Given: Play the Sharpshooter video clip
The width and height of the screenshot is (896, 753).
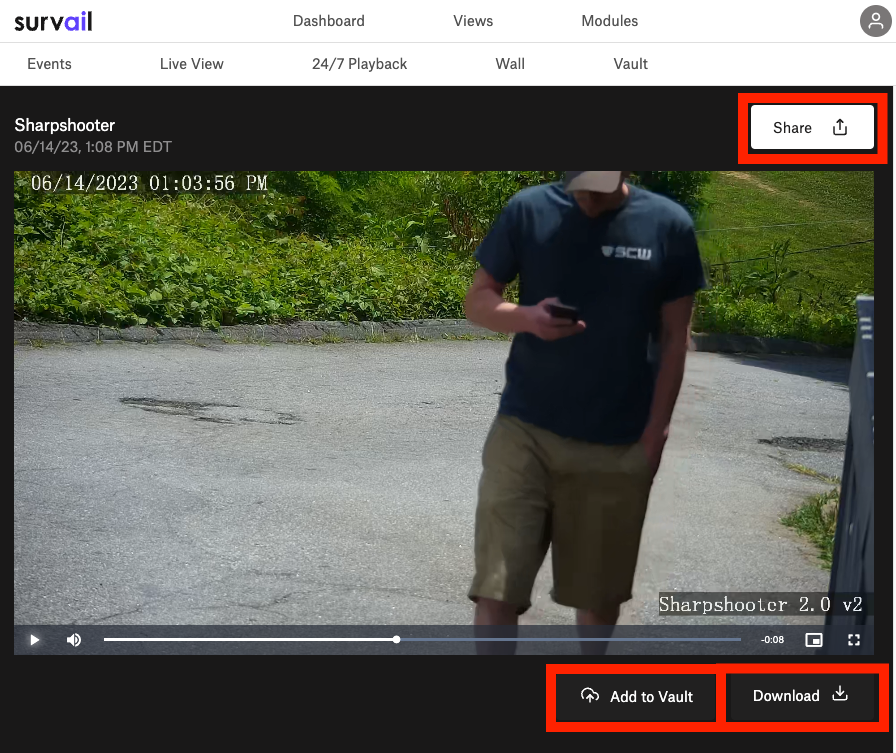Looking at the screenshot, I should [x=34, y=640].
